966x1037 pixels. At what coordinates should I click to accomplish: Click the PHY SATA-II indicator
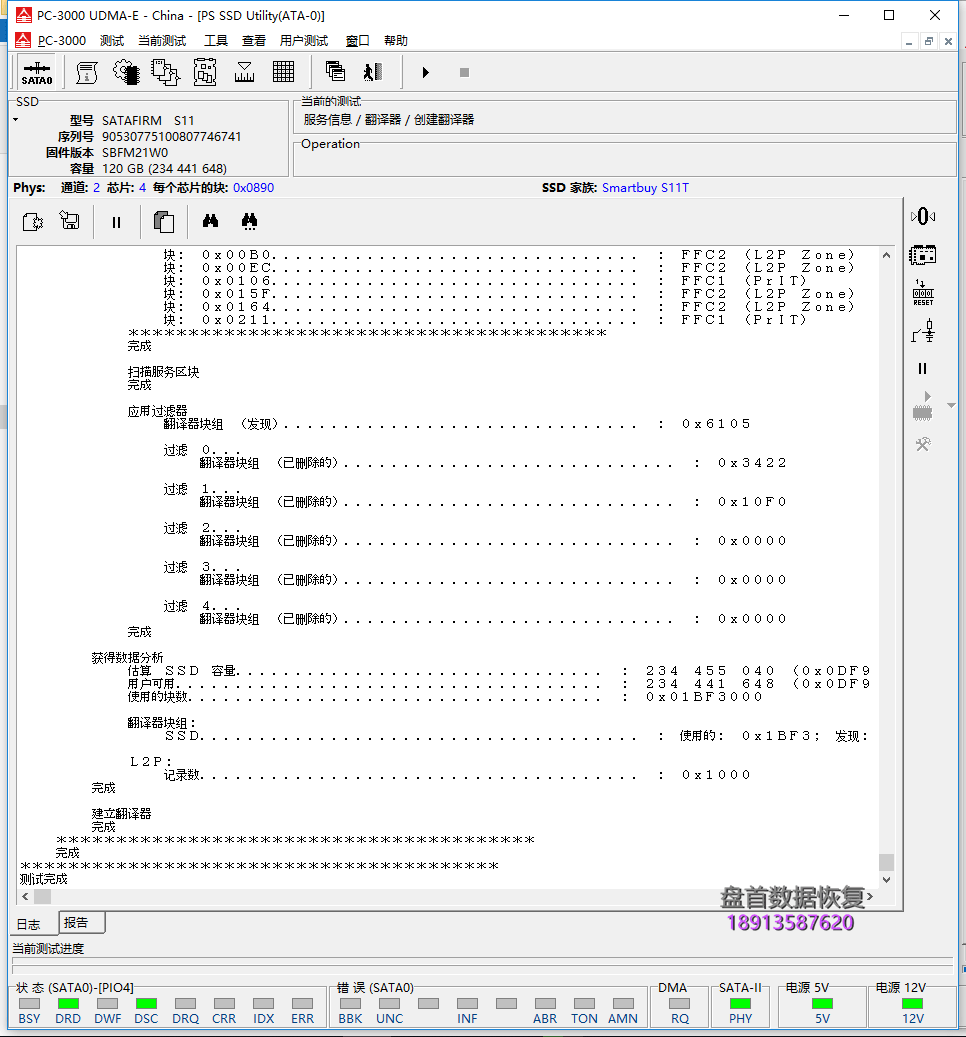click(x=741, y=1004)
